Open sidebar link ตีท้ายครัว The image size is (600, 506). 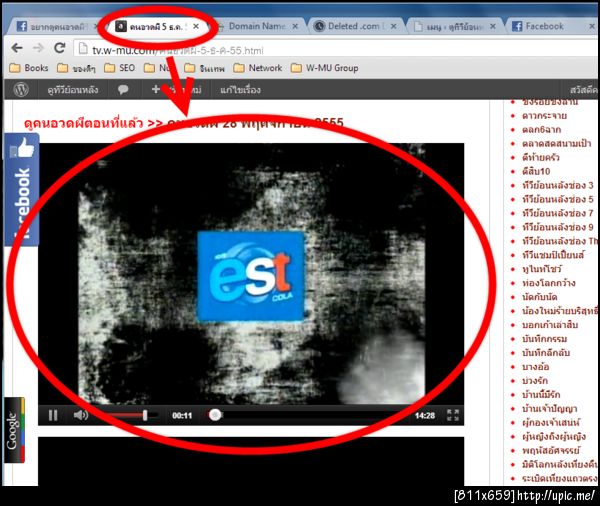[x=540, y=157]
